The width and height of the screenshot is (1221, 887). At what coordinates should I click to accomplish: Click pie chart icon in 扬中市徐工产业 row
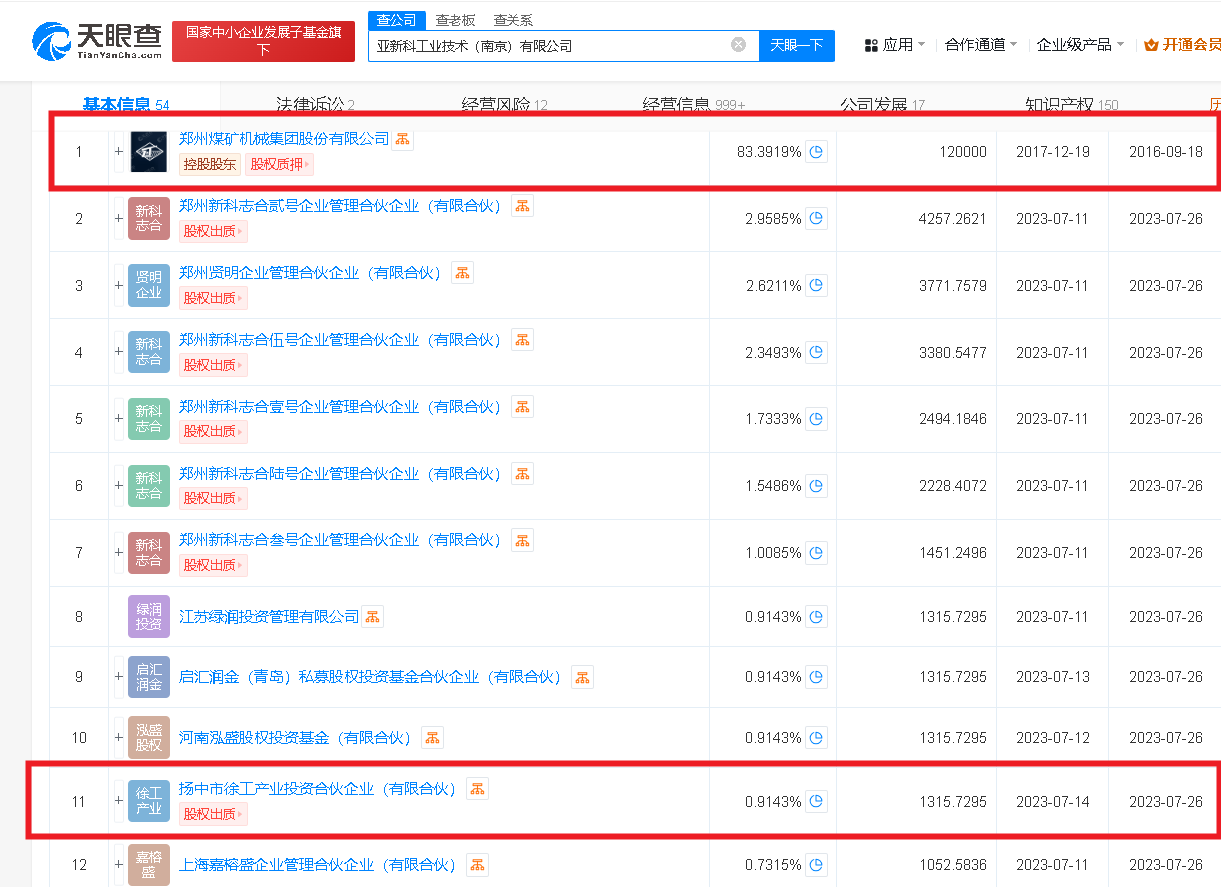(x=817, y=801)
